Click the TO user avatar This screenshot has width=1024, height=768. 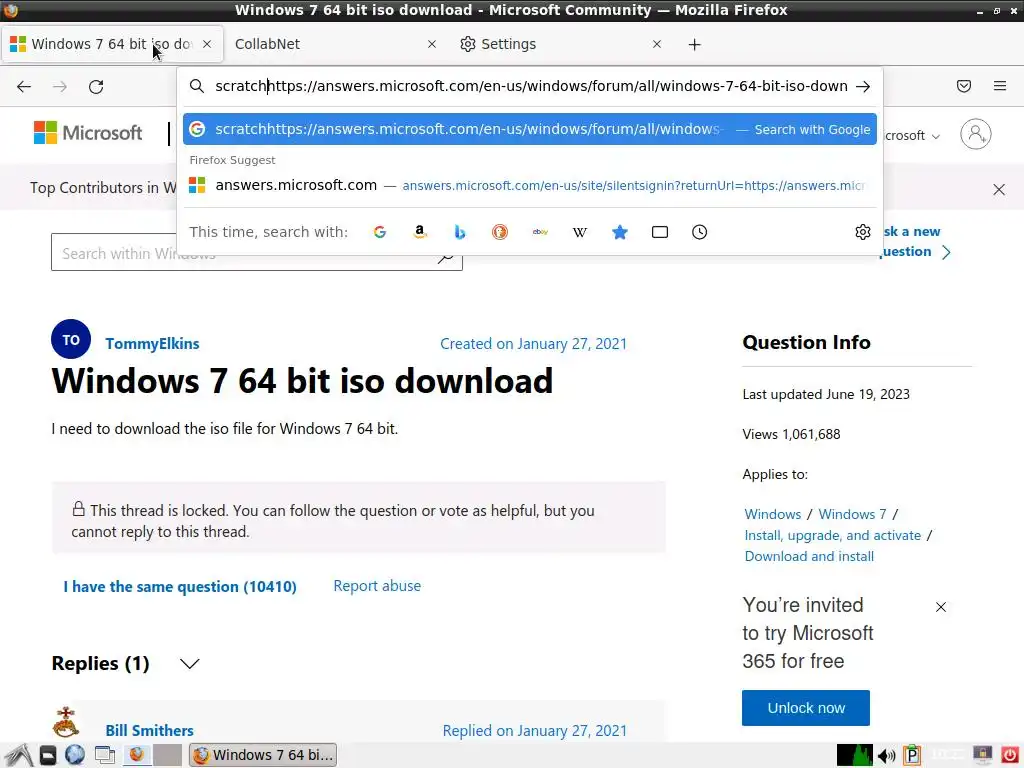71,339
